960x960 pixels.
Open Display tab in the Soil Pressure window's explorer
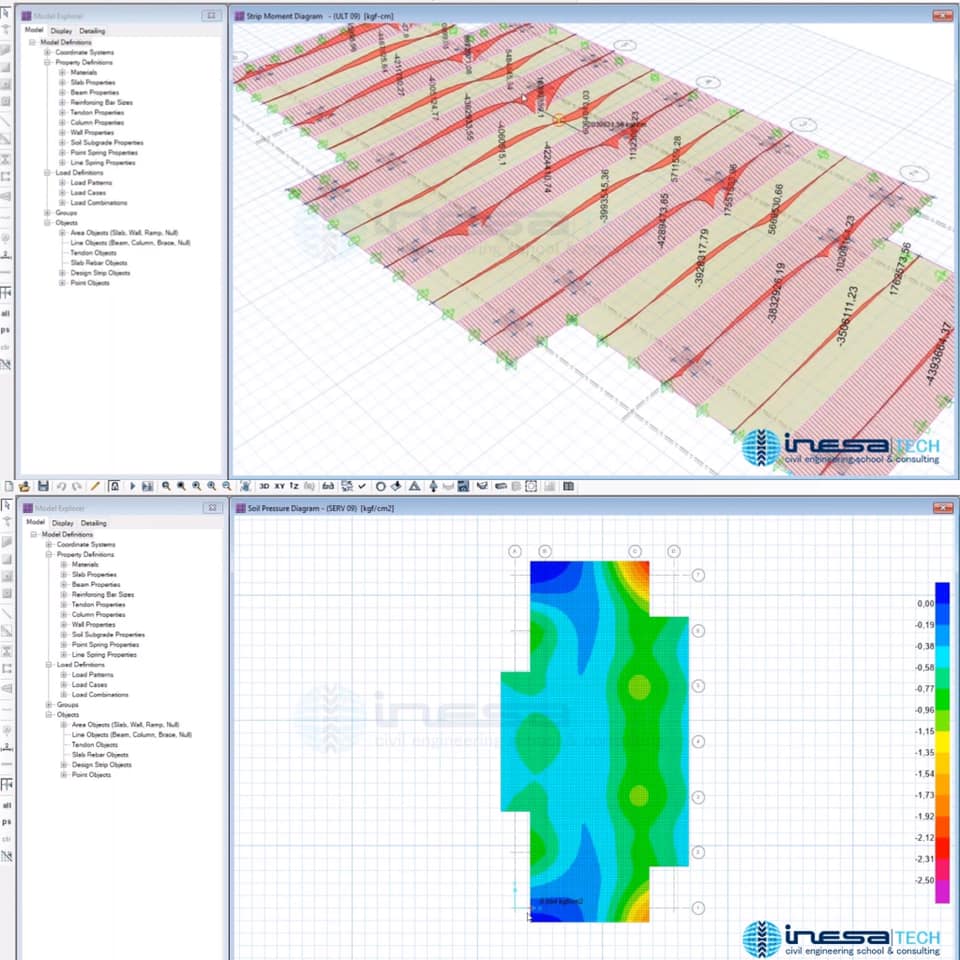tap(62, 523)
